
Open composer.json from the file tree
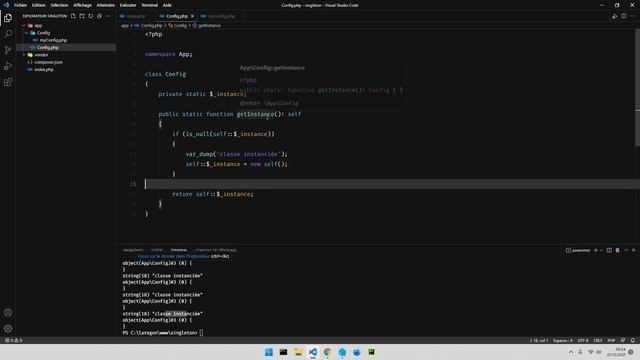tap(65, 62)
